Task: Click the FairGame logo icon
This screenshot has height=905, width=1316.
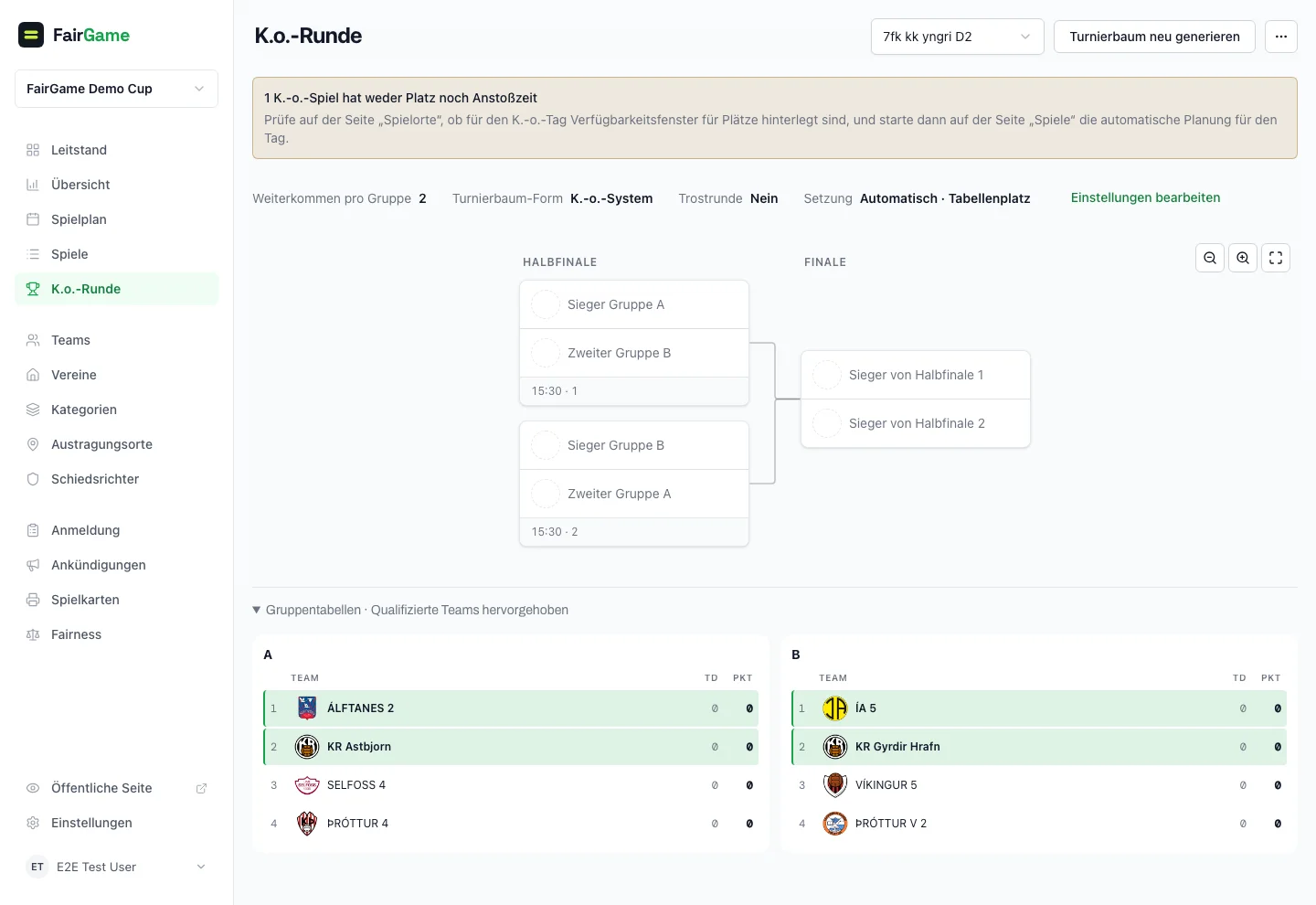Action: point(31,35)
